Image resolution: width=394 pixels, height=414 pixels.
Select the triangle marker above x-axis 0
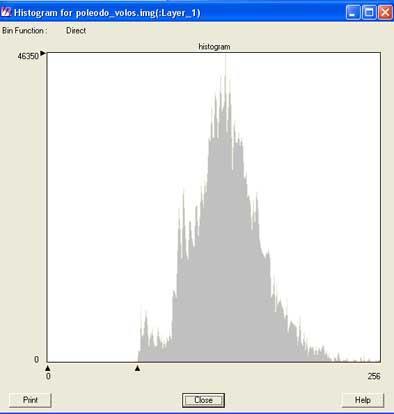click(x=48, y=368)
